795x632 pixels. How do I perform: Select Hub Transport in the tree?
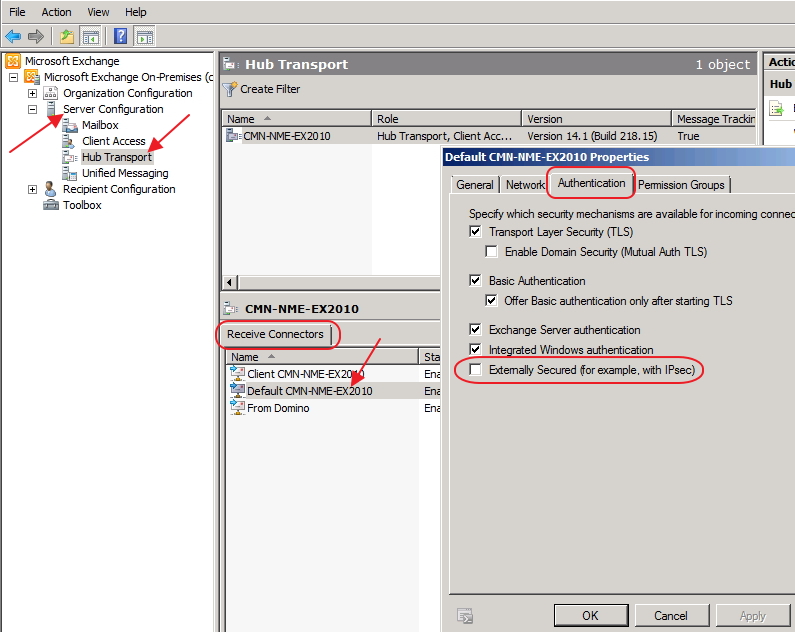point(117,157)
